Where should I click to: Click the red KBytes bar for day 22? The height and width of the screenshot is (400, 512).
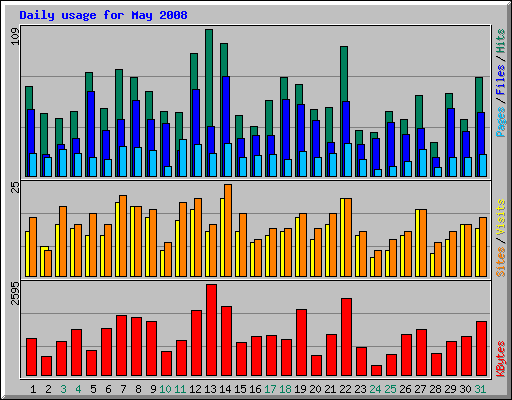346,337
